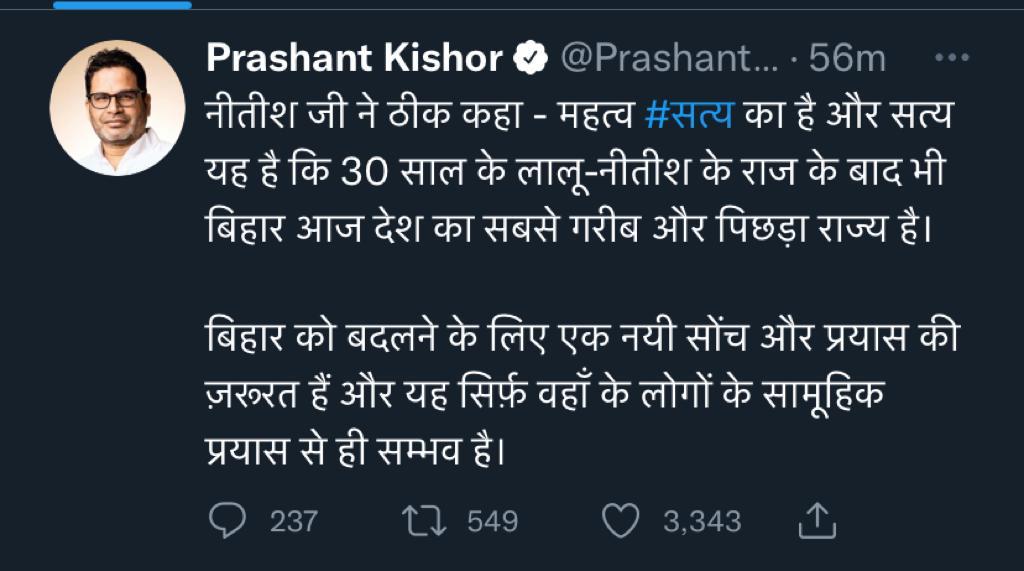Select the blue active tab indicator at top
Viewport: 1024px width, 571px height.
[95, 5]
